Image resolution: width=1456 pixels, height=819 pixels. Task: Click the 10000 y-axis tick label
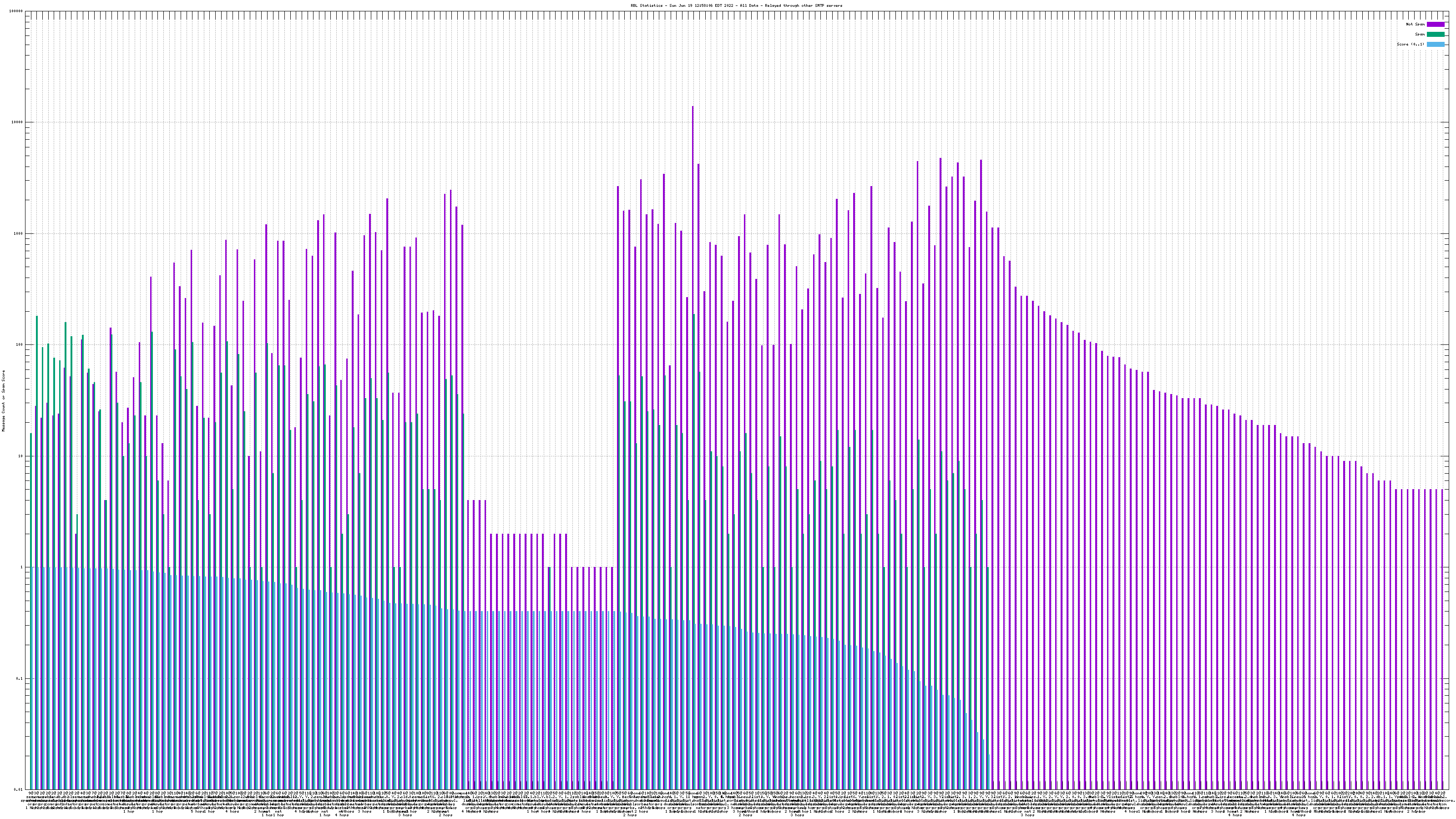click(17, 123)
